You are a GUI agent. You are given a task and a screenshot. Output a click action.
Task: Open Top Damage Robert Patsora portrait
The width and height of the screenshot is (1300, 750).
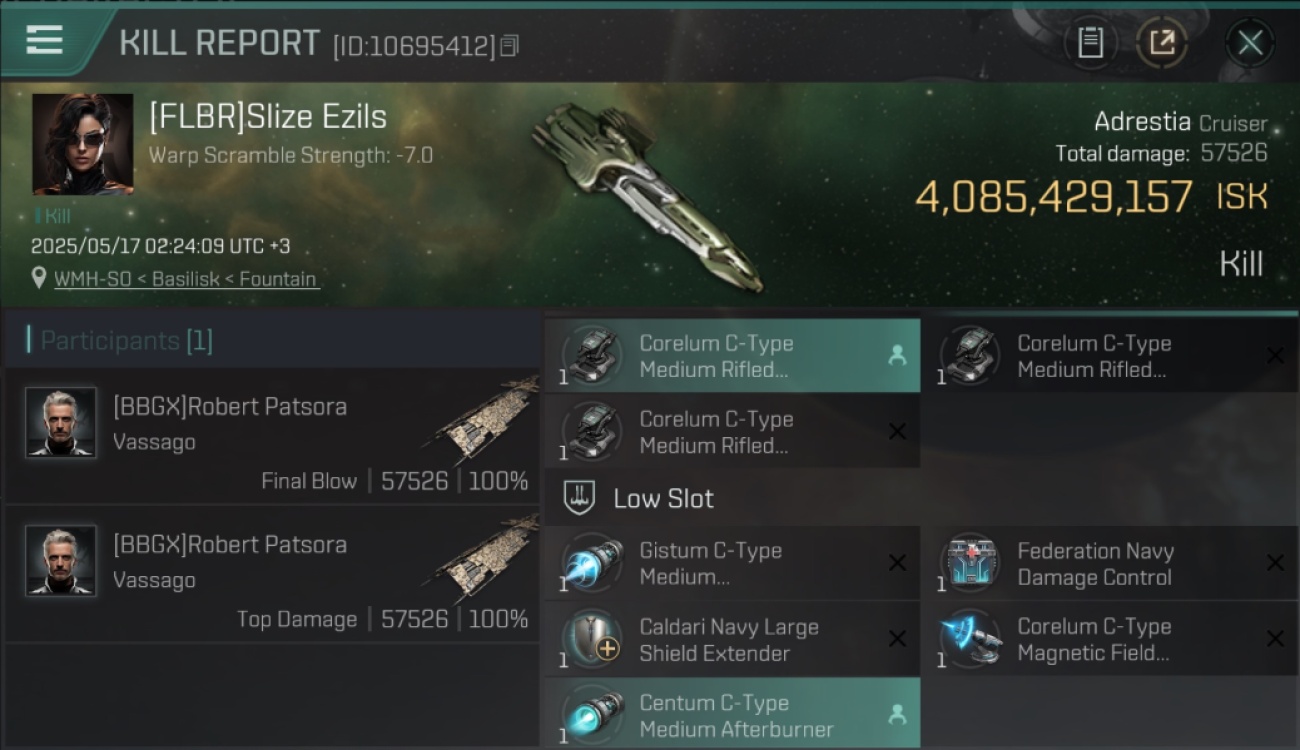[61, 561]
